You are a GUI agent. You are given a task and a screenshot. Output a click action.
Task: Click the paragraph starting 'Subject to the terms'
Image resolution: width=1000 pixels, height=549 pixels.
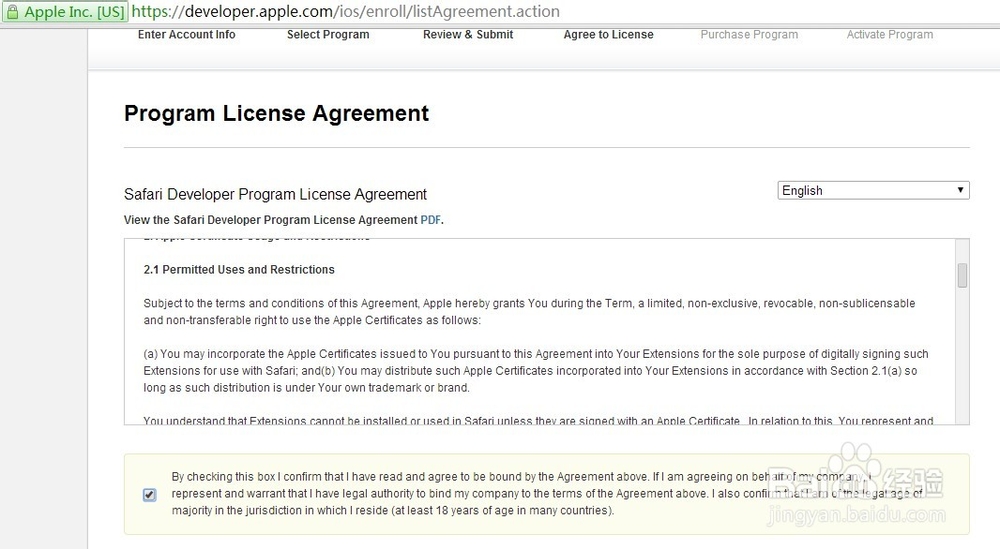tap(529, 312)
